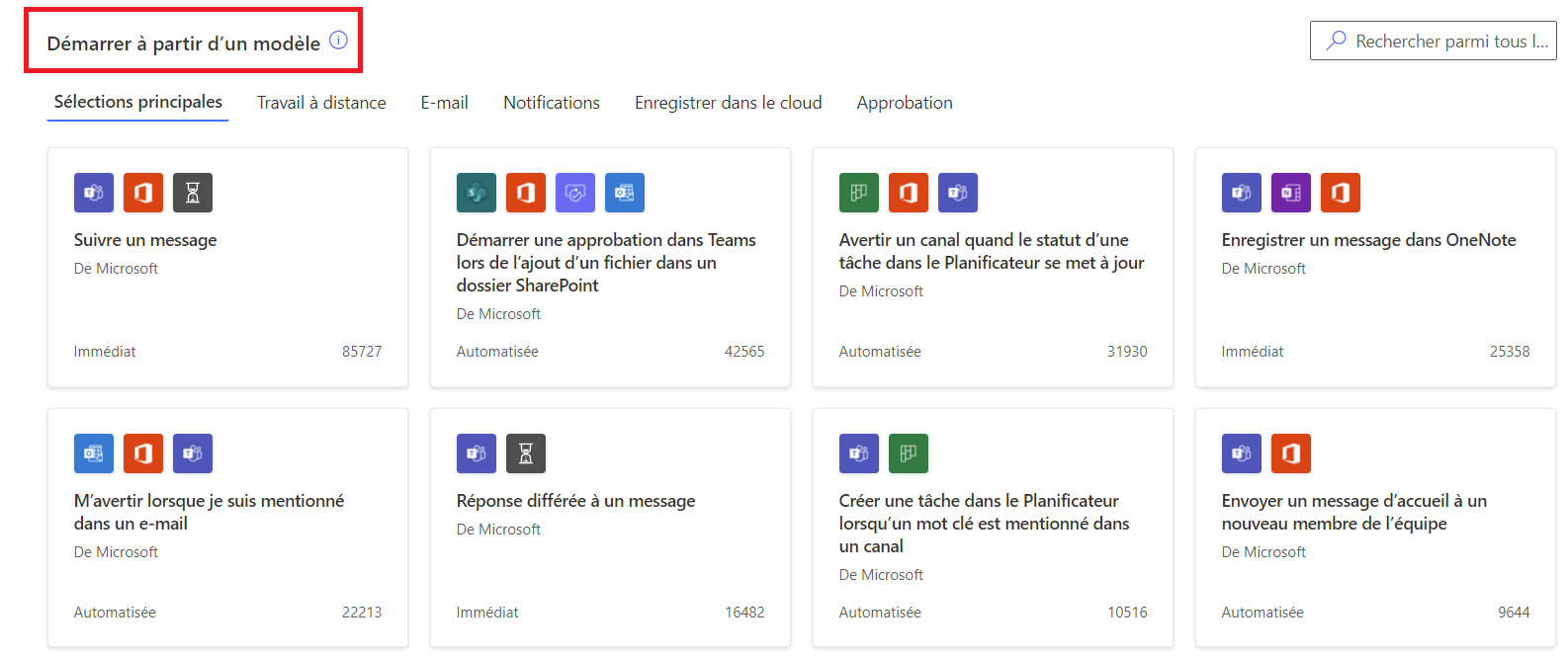
Task: Click the OneNote icon on the OneNote template card
Action: tap(1291, 193)
